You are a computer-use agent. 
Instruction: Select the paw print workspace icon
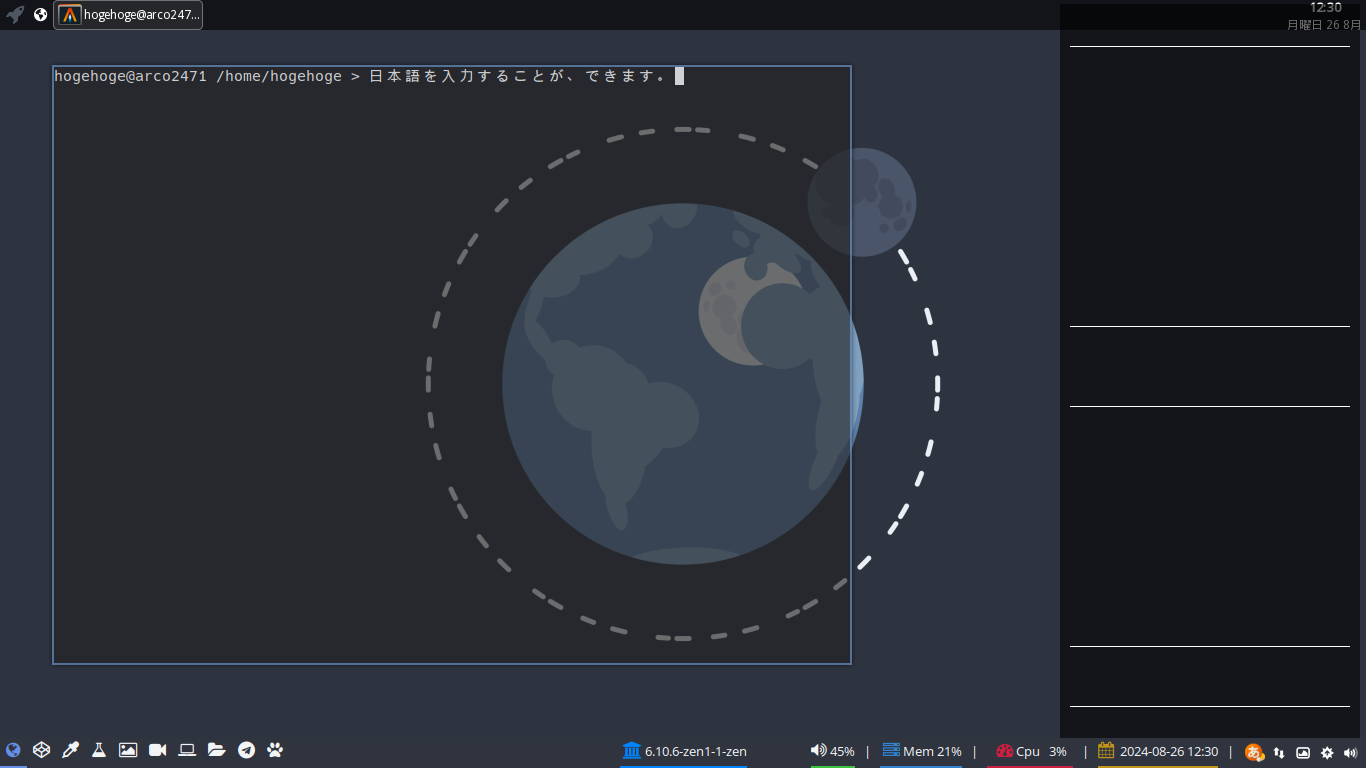(275, 750)
